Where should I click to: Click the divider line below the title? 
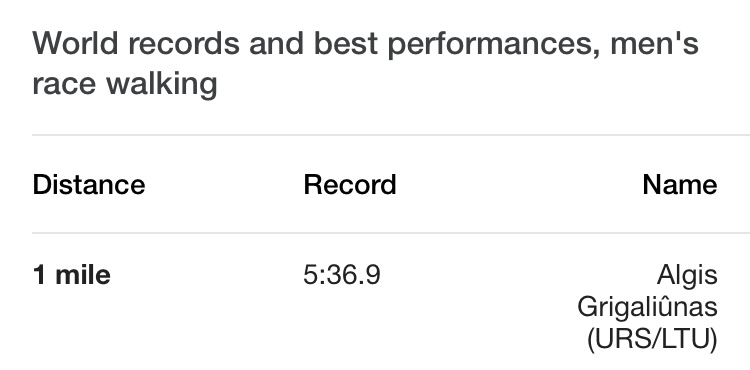(x=391, y=135)
